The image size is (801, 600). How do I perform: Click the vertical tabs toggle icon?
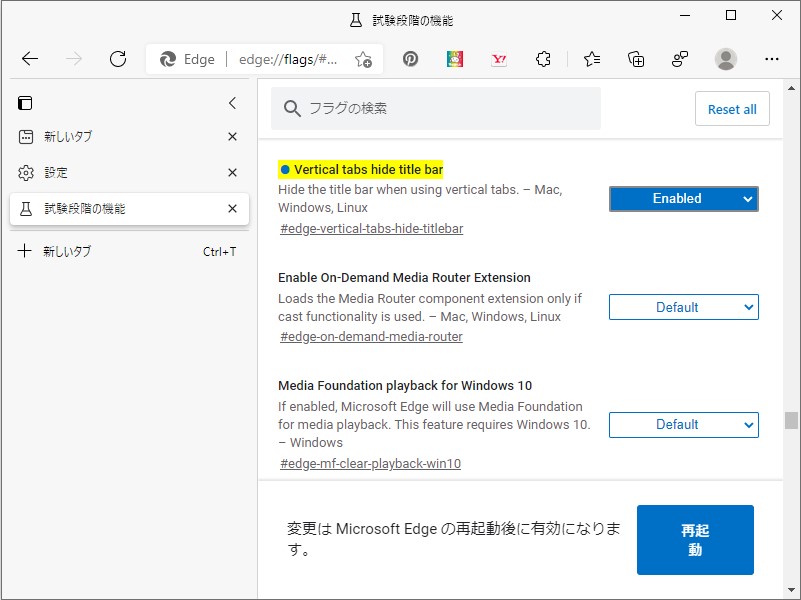coord(25,103)
